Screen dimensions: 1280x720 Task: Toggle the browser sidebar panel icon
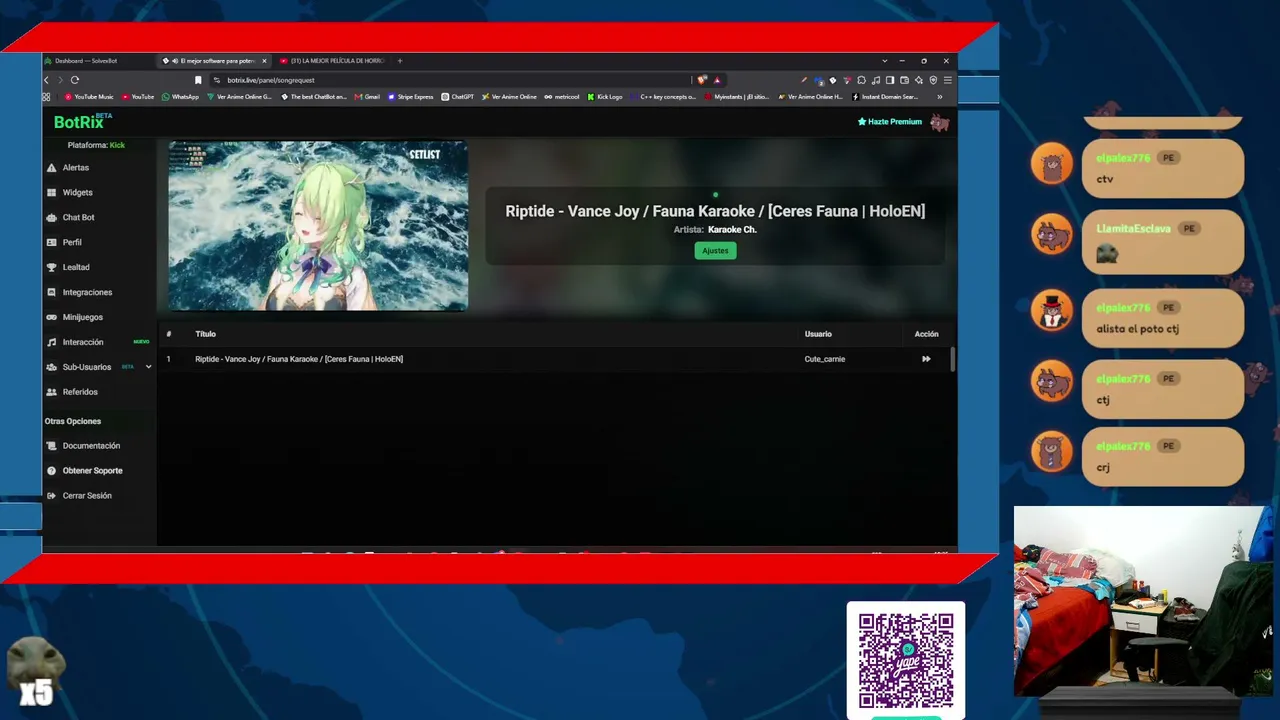890,80
